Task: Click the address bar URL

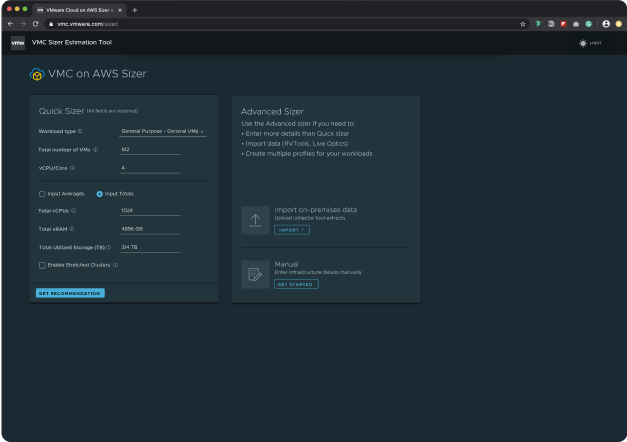Action: tap(88, 24)
